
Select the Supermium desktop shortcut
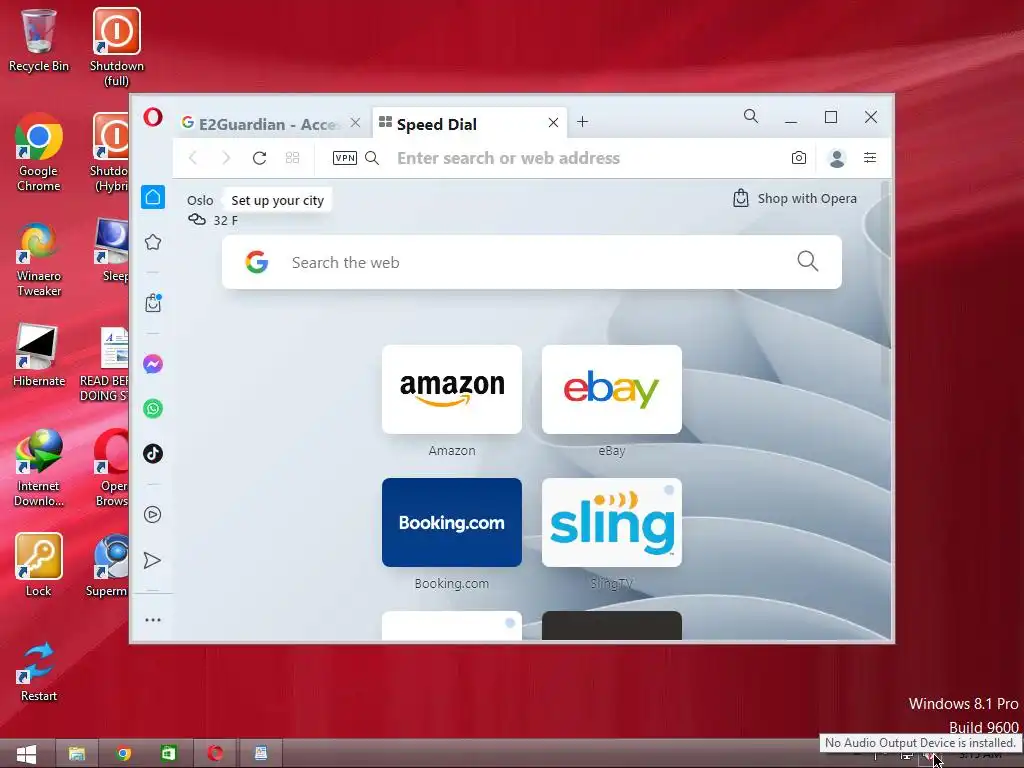click(108, 565)
